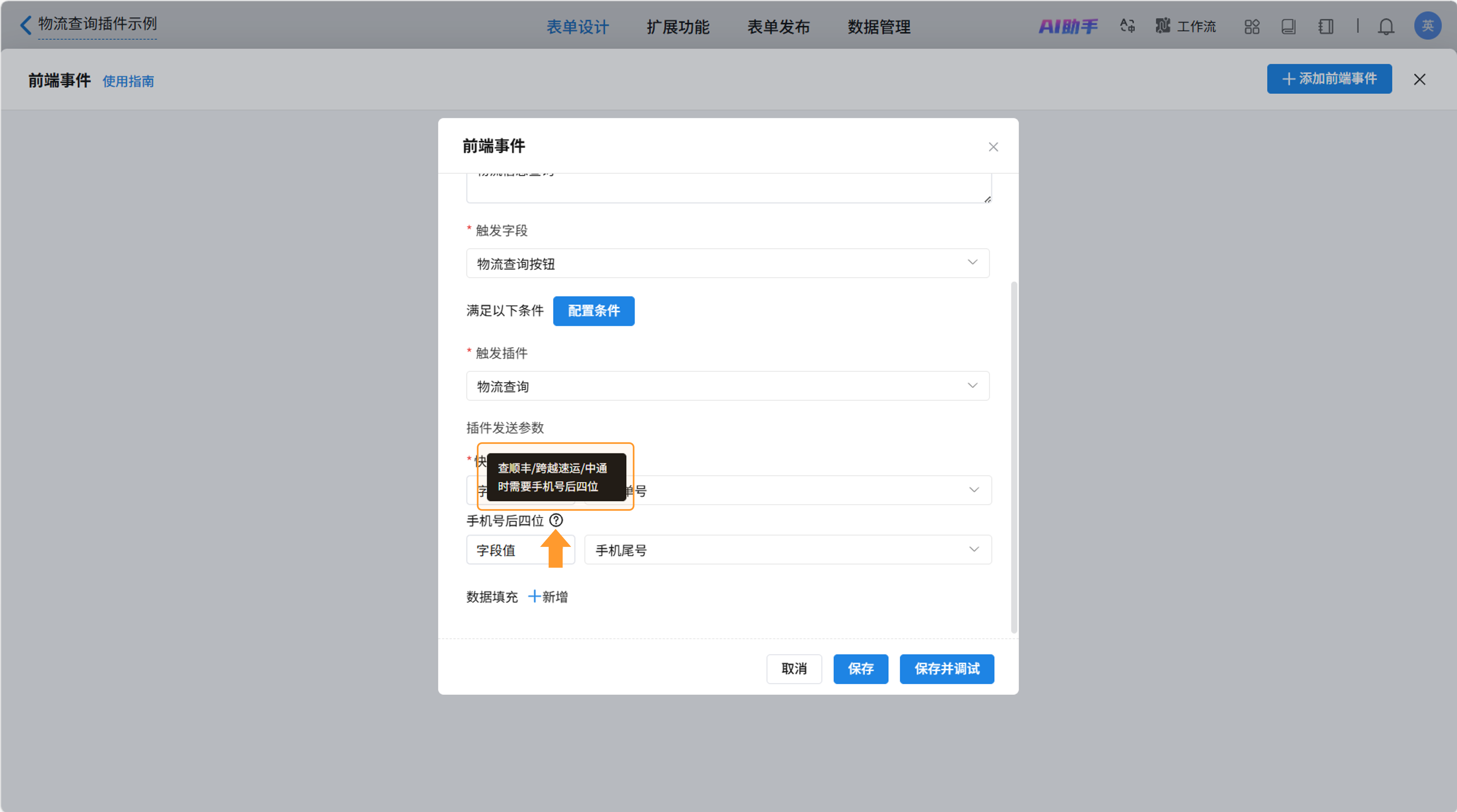The height and width of the screenshot is (812, 1457).
Task: Click the user avatar 英
Action: tap(1427, 26)
